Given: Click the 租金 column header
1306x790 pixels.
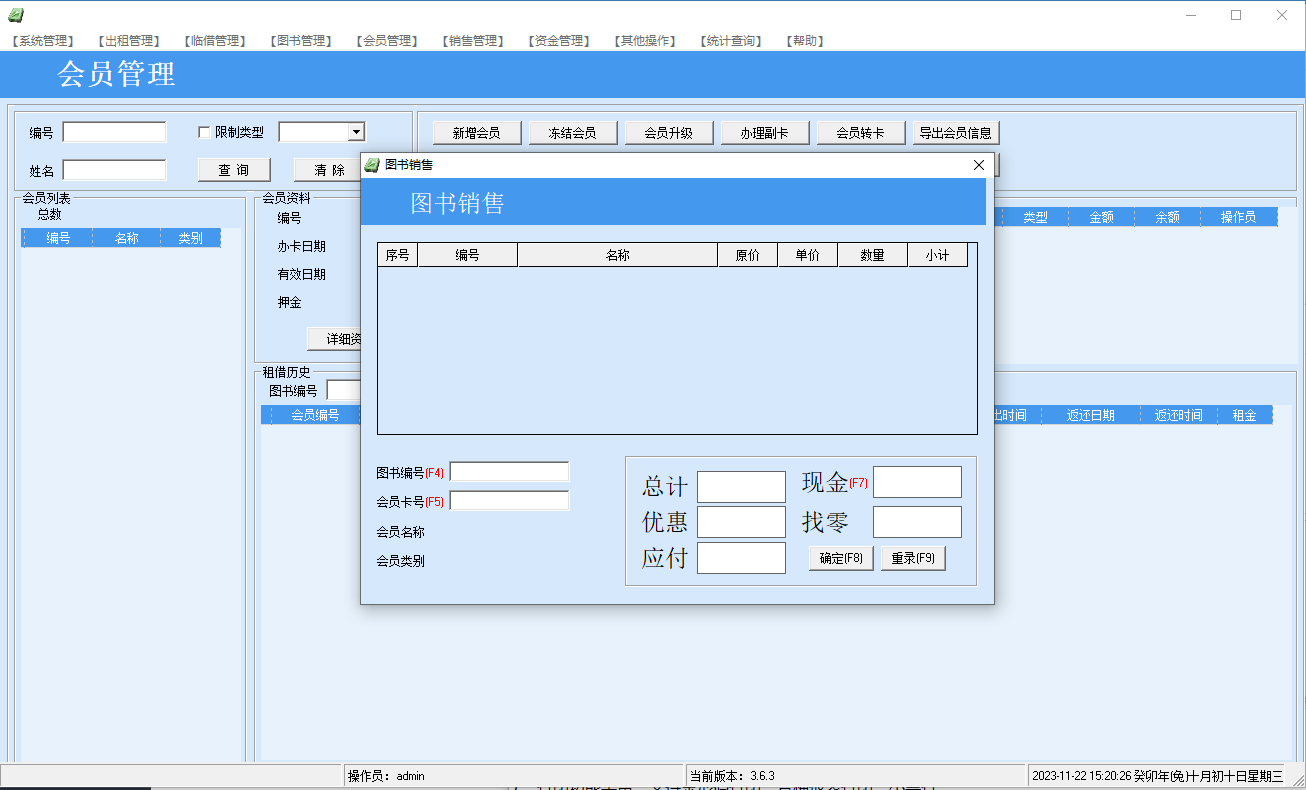Looking at the screenshot, I should [1244, 415].
